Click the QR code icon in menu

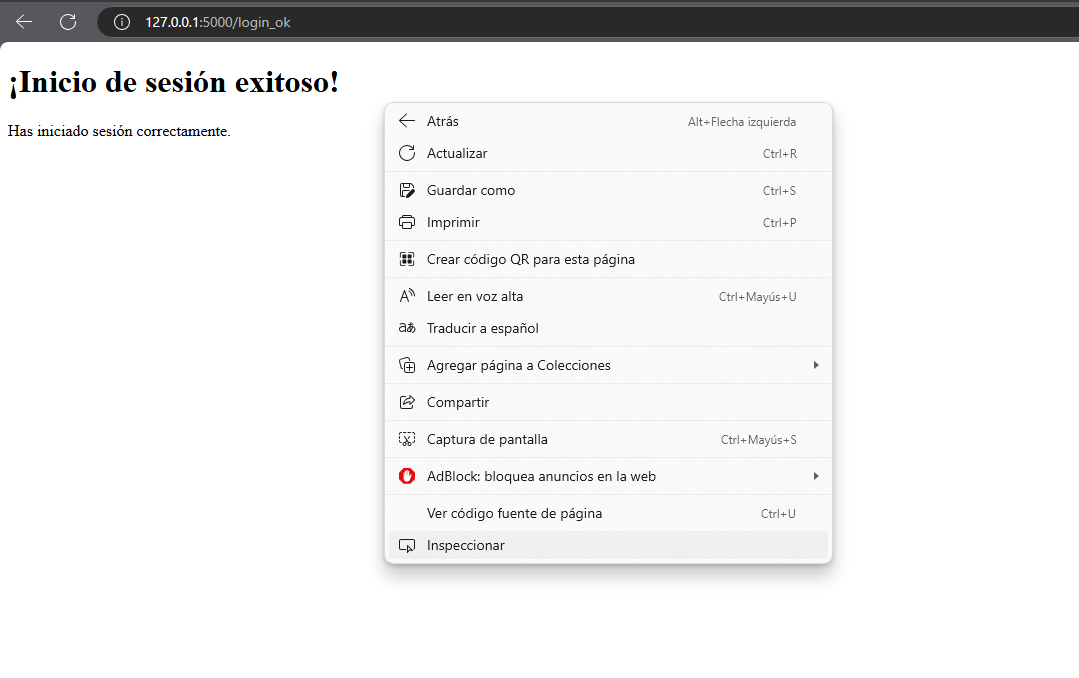407,259
